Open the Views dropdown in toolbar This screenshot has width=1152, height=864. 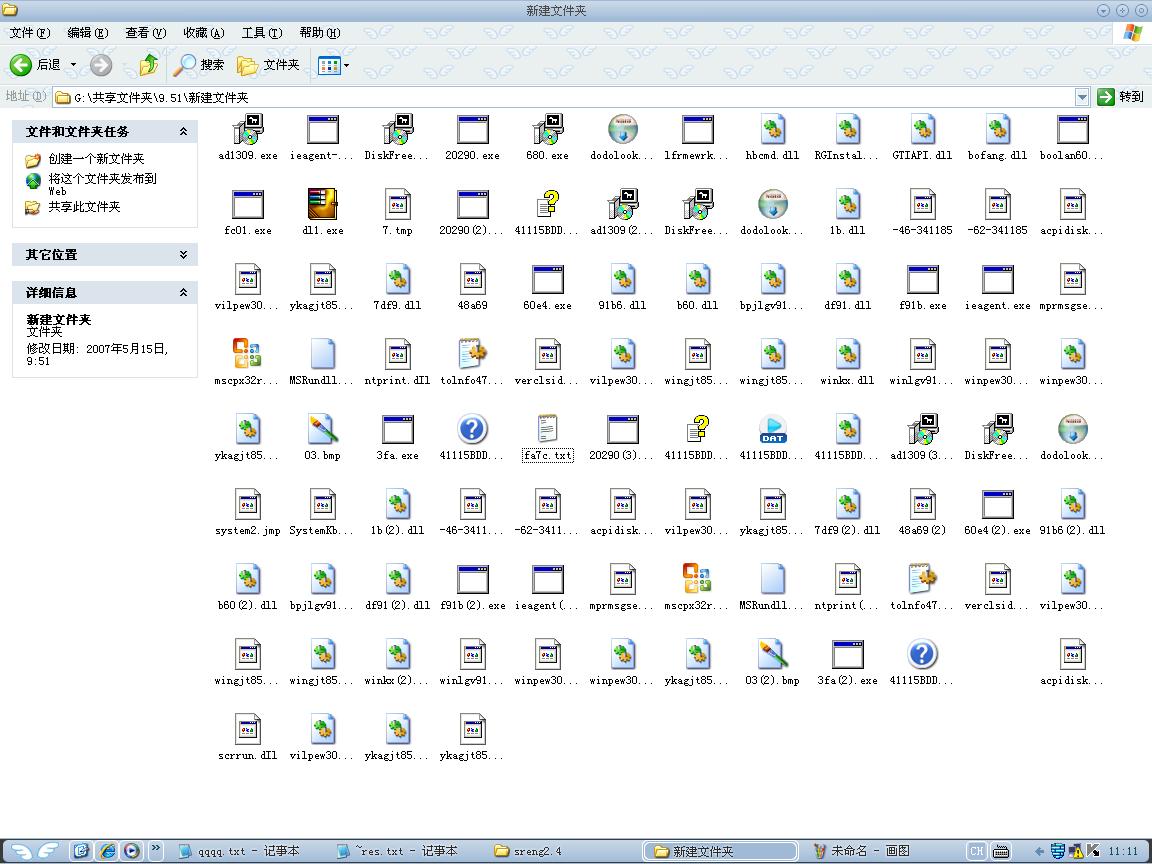point(334,65)
